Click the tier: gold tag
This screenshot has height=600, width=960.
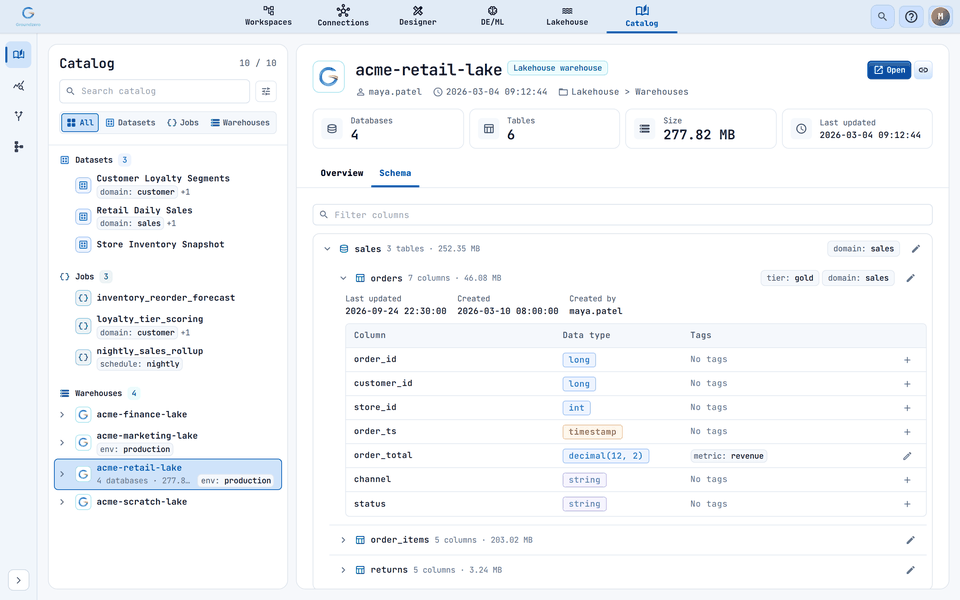pos(789,278)
